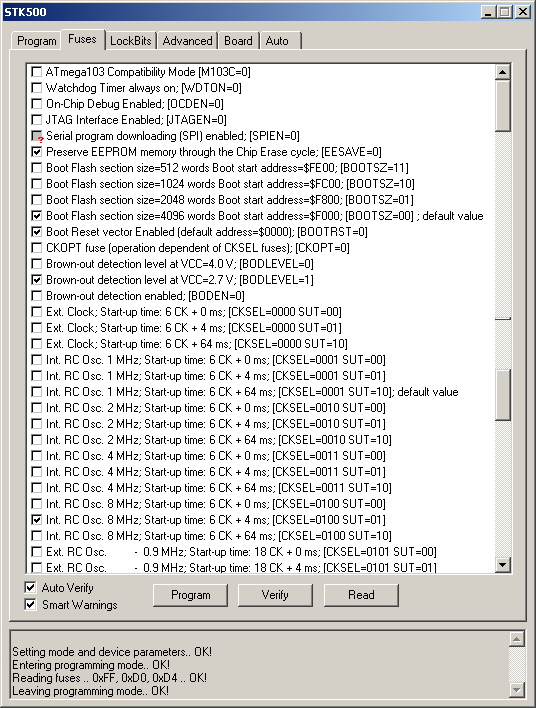Screen dimensions: 536x708
Task: Click the 'Reading fuses .. 0xFF, 0xD0, 0xD4' log line
Action: pos(110,678)
